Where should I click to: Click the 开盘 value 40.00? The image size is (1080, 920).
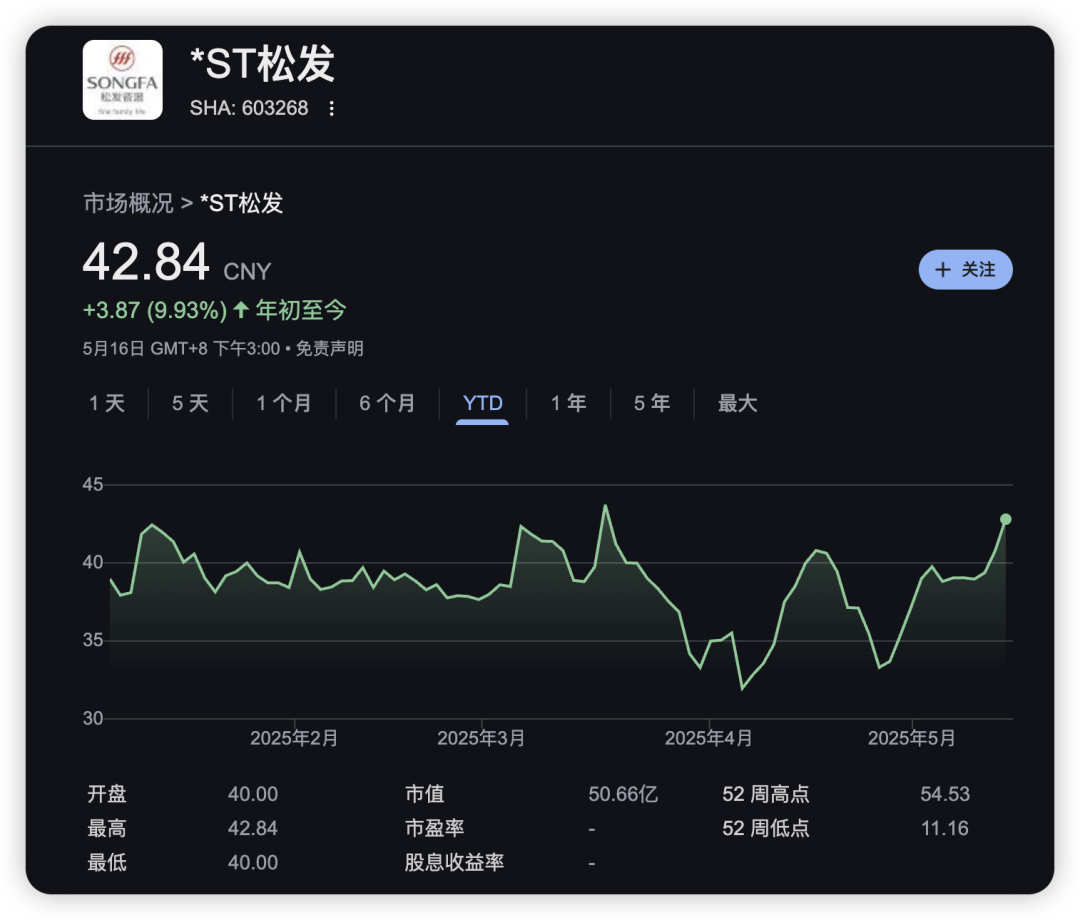(x=253, y=794)
